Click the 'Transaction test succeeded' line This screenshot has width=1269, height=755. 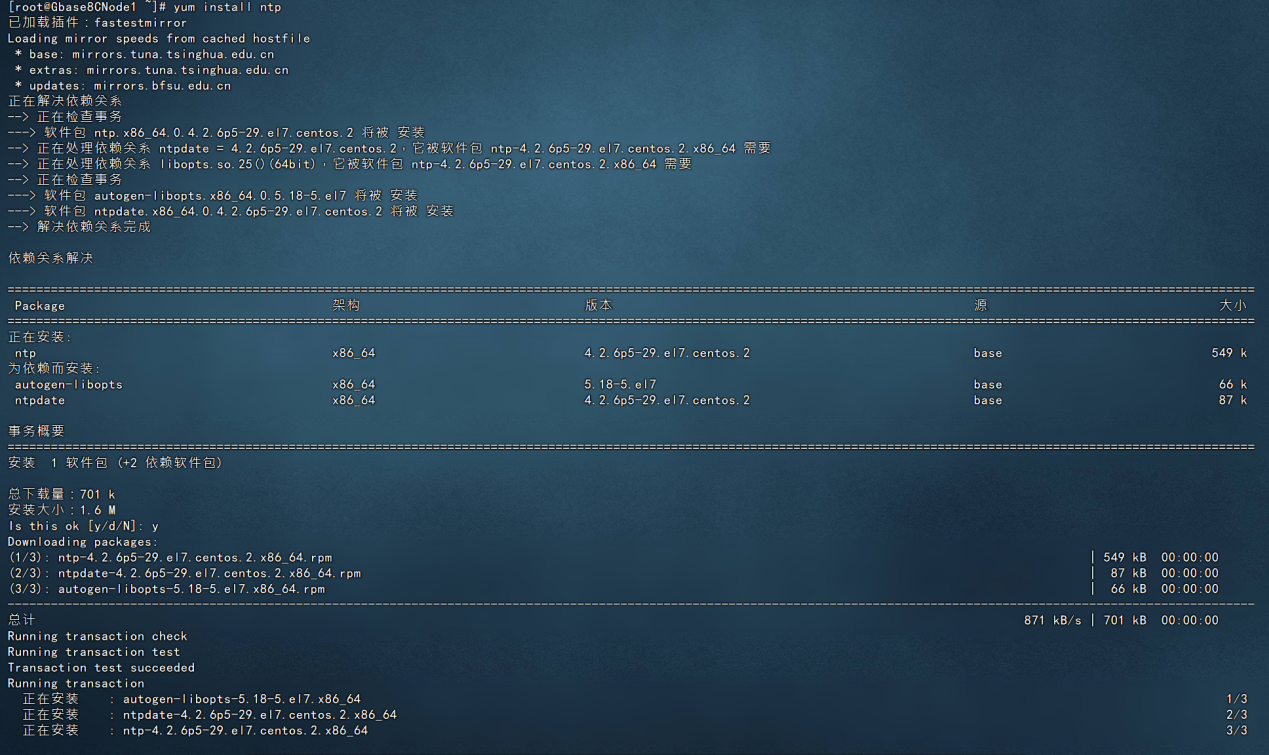point(101,668)
